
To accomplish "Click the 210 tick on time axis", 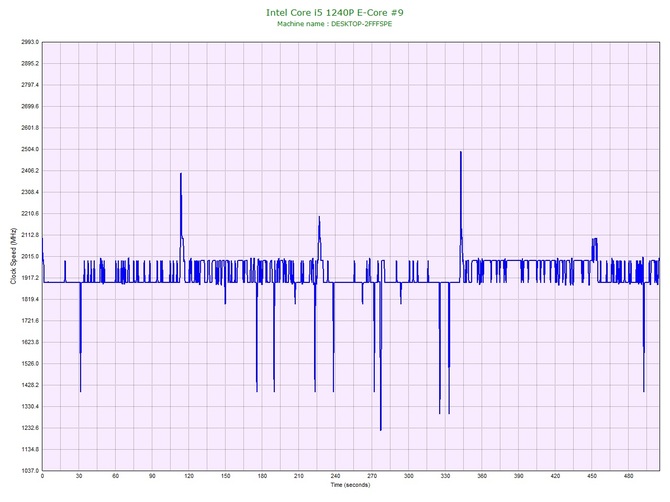I will coord(299,476).
